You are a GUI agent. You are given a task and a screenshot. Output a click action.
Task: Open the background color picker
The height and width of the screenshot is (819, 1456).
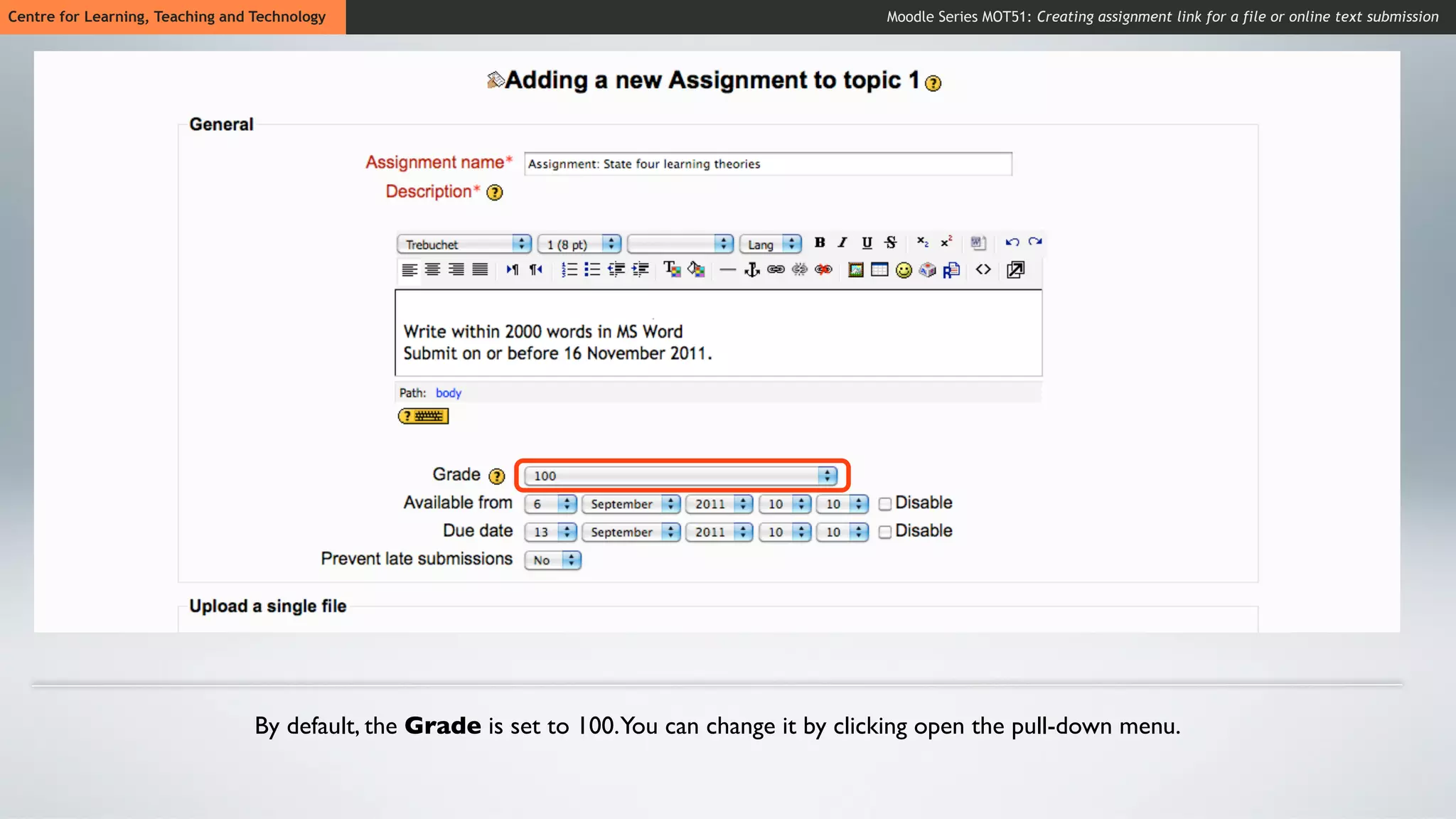pyautogui.click(x=696, y=269)
